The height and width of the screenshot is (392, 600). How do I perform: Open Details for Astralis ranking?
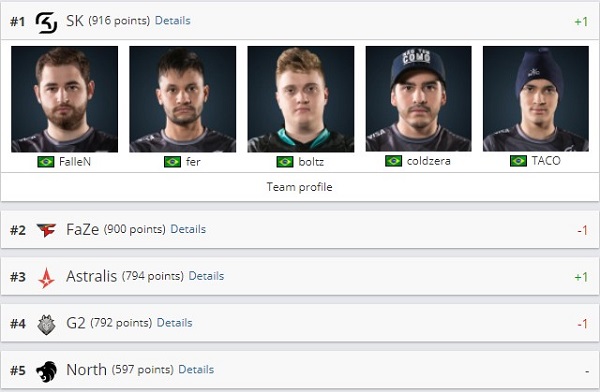(206, 276)
